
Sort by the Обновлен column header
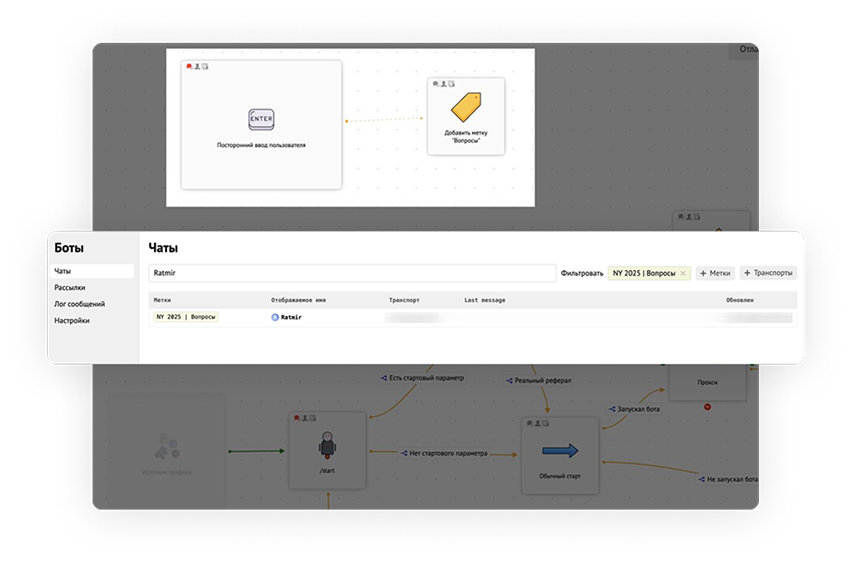pos(739,299)
